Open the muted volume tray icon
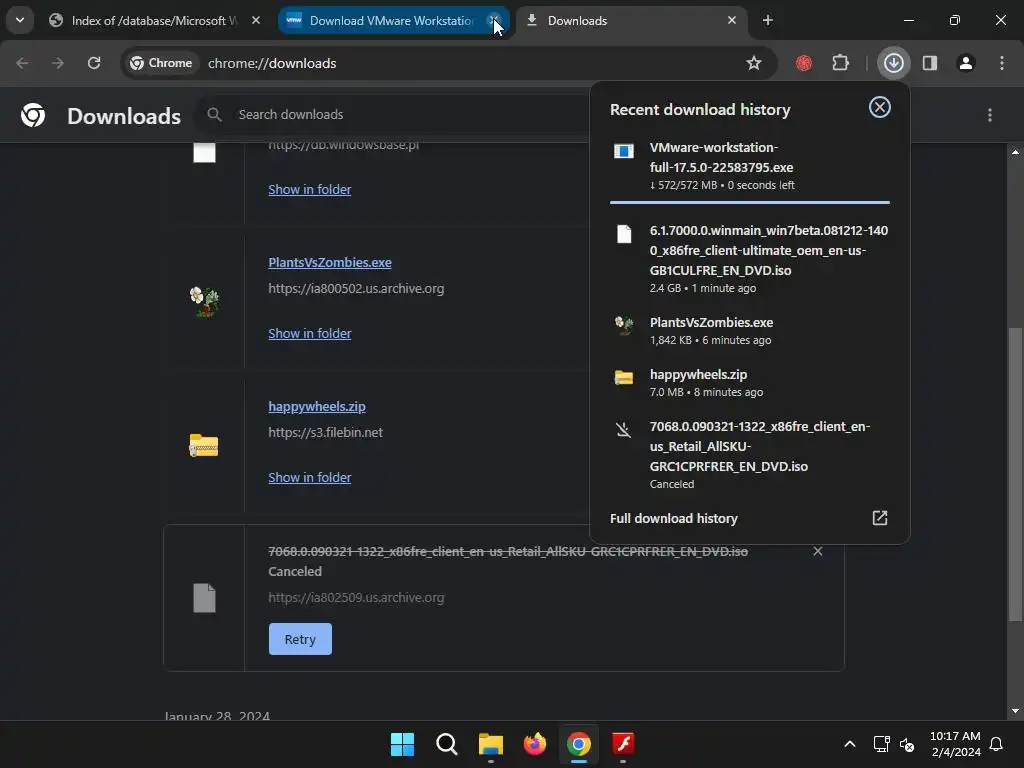The width and height of the screenshot is (1024, 768). coord(907,744)
